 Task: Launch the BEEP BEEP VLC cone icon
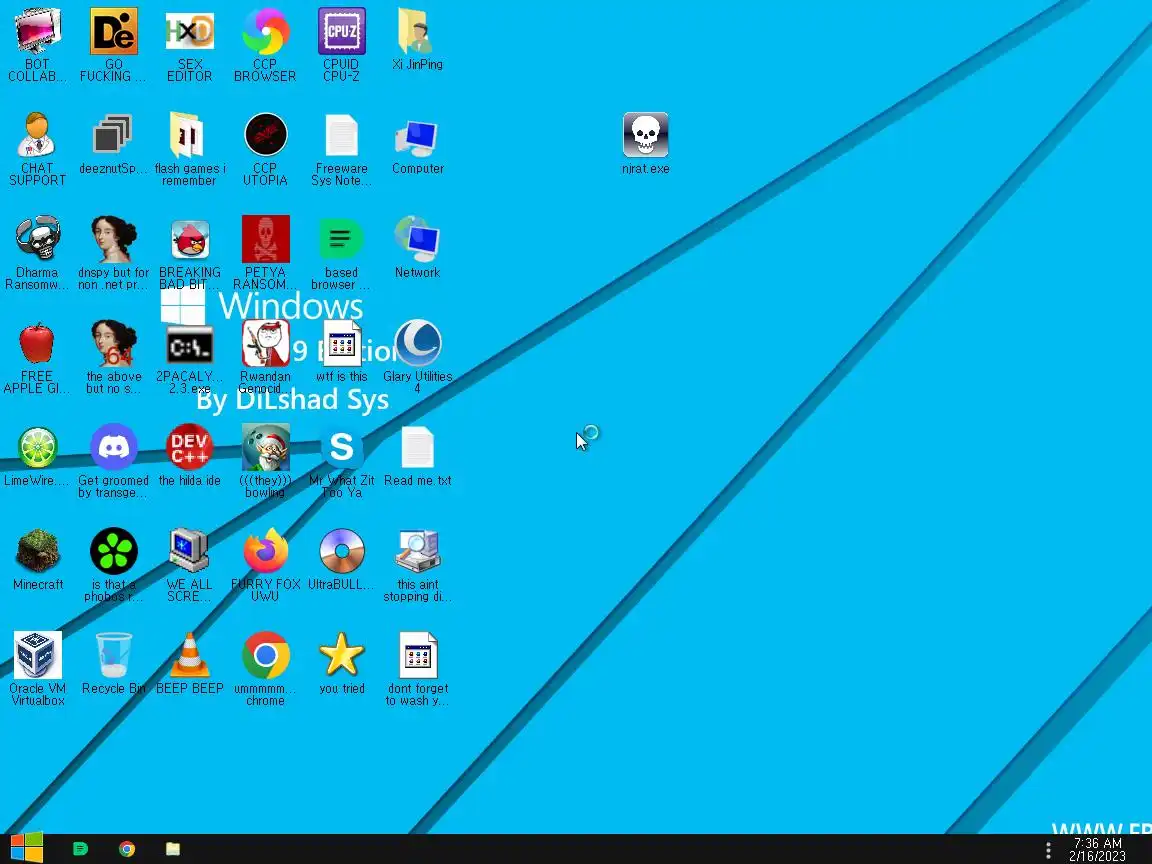[x=190, y=664]
